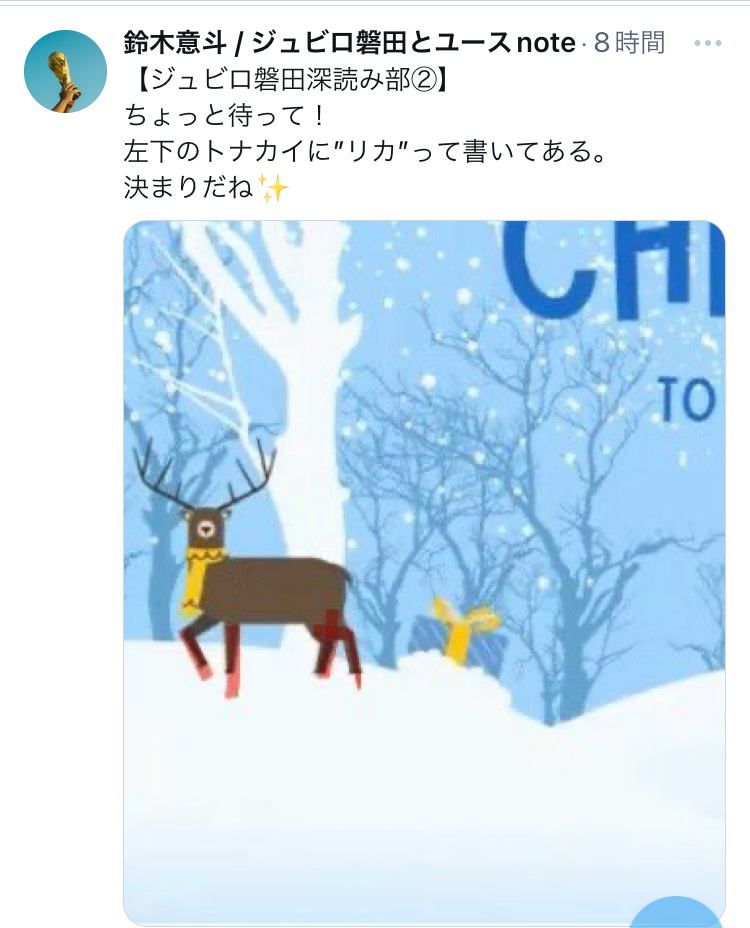Open the attached winter illustration image
Image resolution: width=750 pixels, height=928 pixels.
point(424,573)
